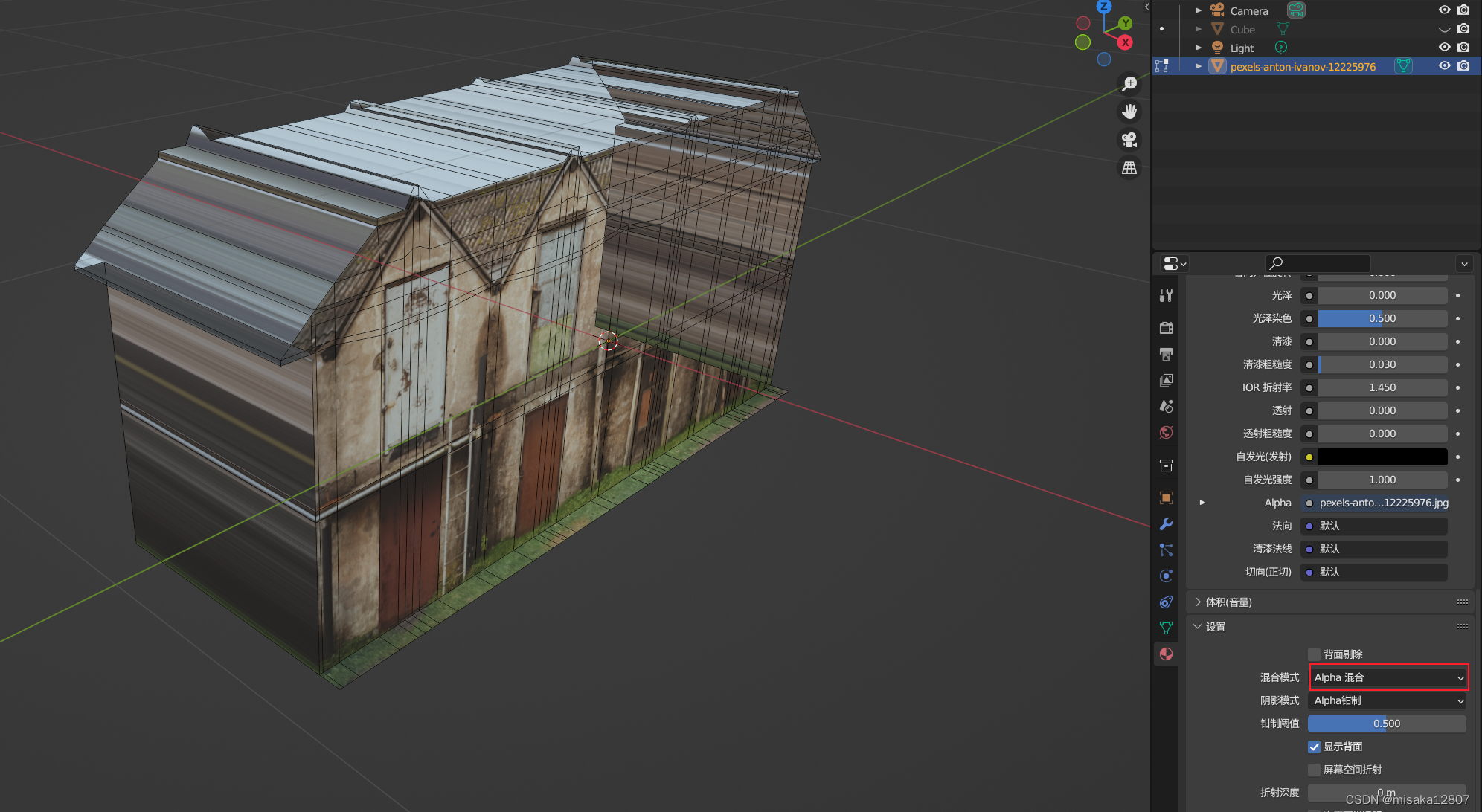
Task: Hide Light in viewport via eye icon
Action: click(x=1444, y=48)
